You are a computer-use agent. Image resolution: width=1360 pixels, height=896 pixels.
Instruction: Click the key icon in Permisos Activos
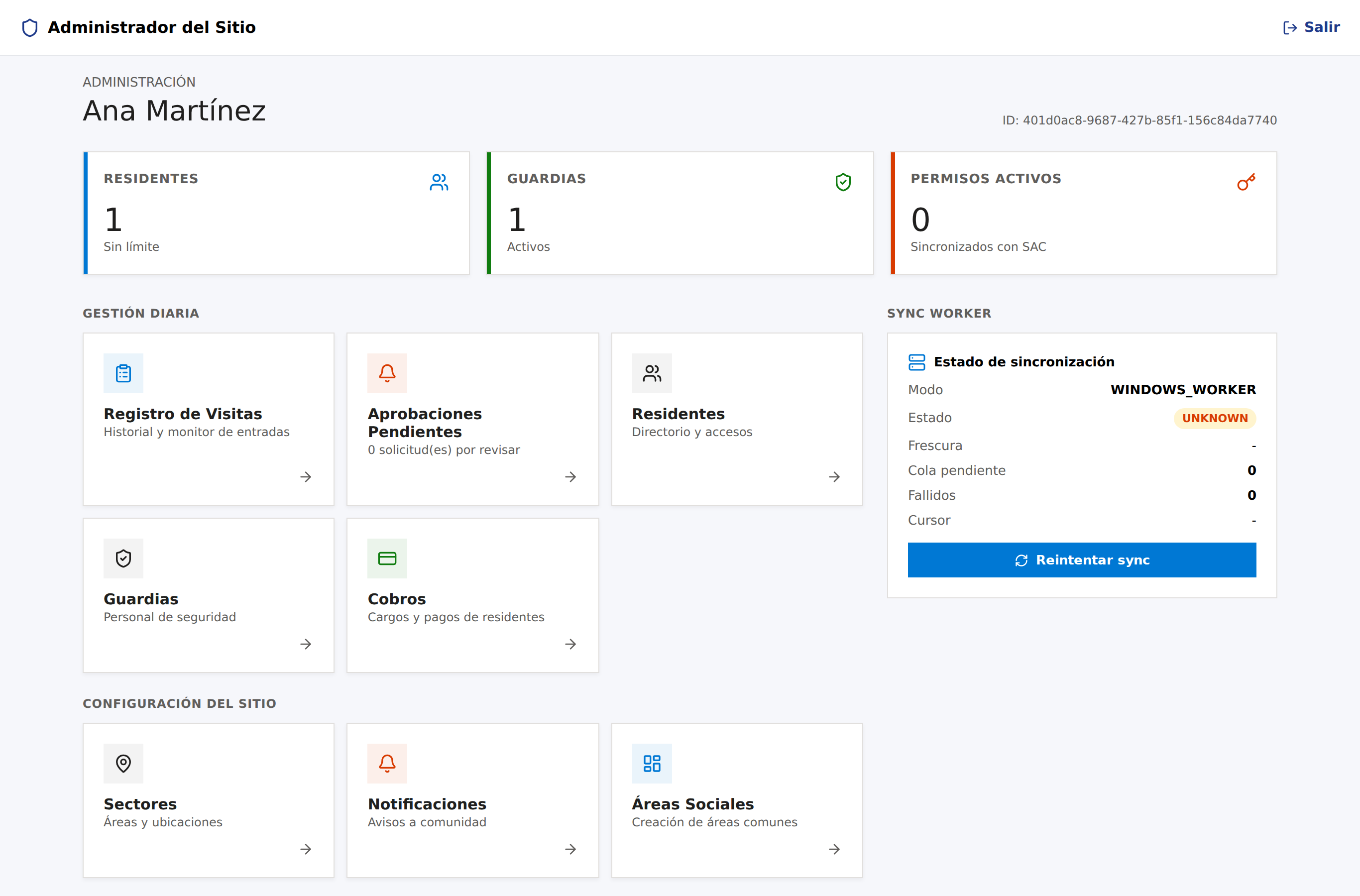(x=1247, y=182)
